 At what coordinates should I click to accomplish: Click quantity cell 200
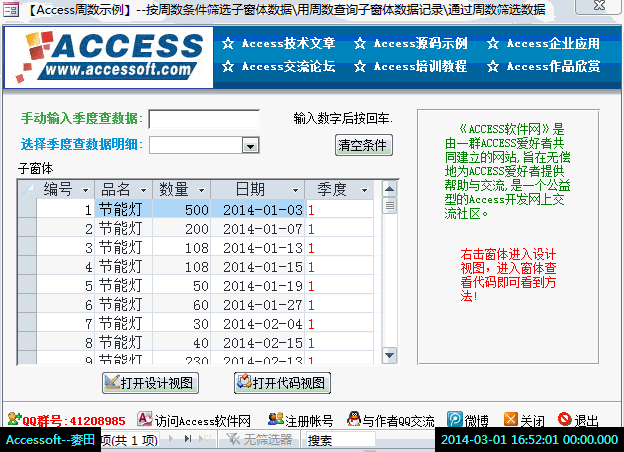pyautogui.click(x=182, y=228)
